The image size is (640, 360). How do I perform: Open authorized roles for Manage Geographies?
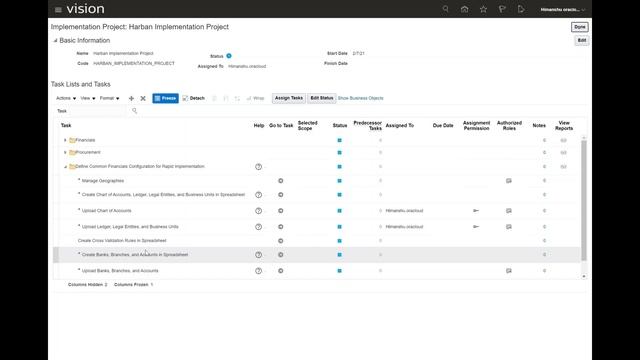(509, 181)
